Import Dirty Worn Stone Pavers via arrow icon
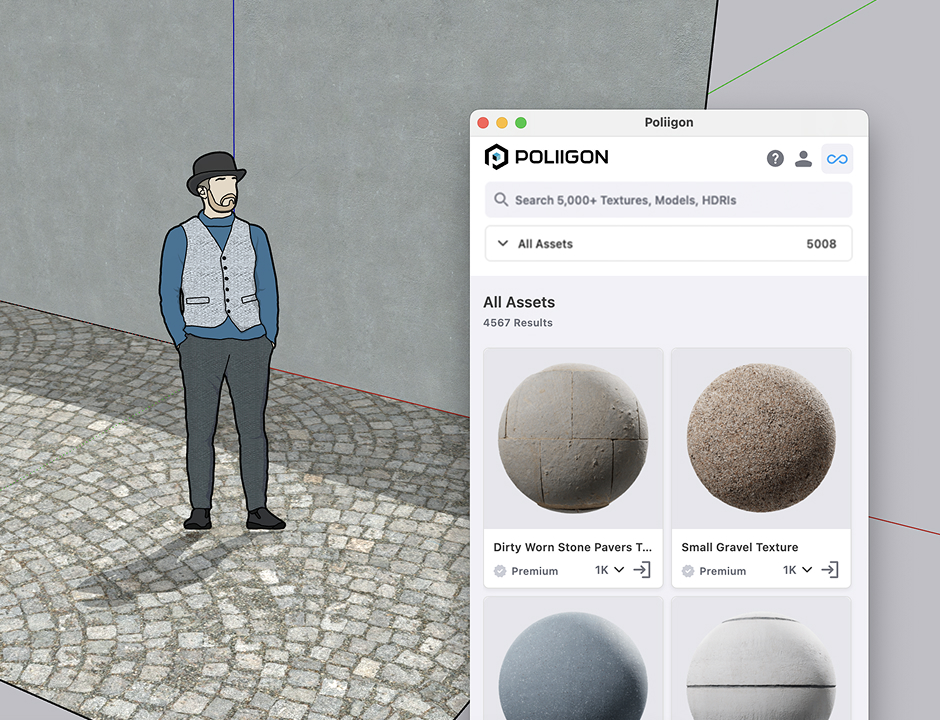 point(642,570)
